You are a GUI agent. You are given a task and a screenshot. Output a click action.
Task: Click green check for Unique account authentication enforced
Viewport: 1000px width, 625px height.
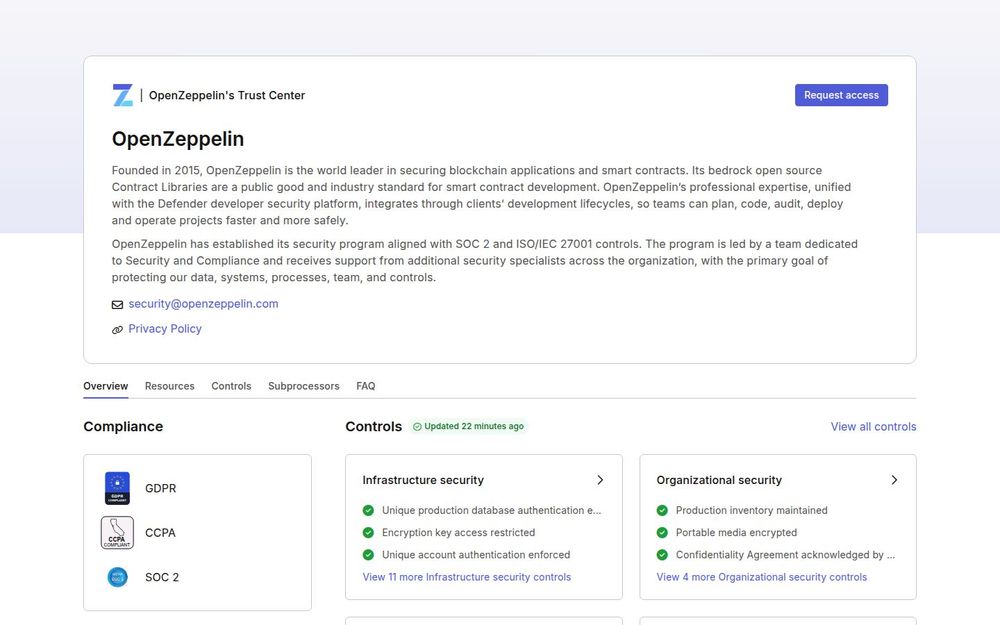pyautogui.click(x=368, y=555)
